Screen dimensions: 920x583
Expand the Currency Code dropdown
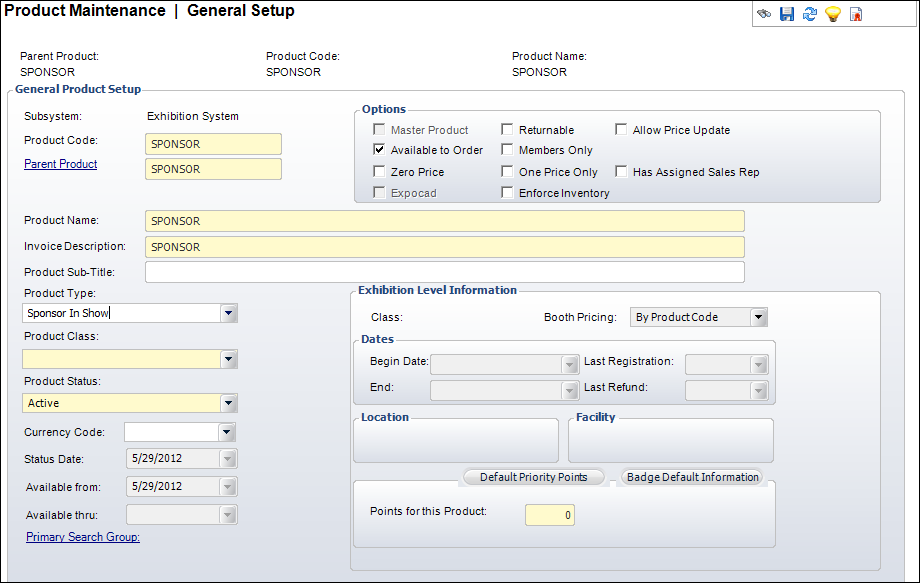[227, 432]
